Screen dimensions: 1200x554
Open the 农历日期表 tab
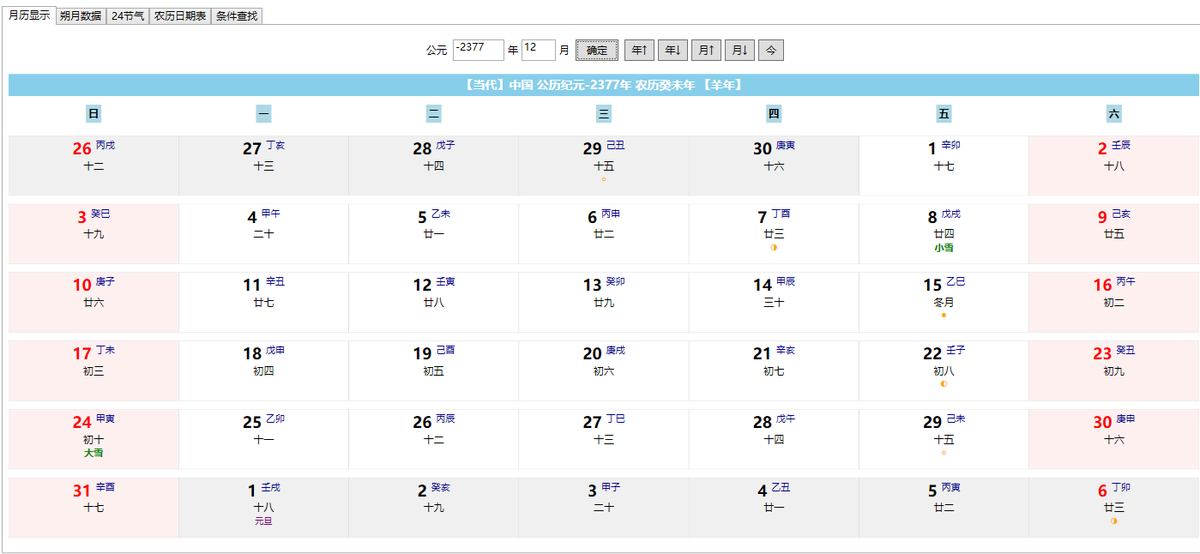(x=180, y=16)
